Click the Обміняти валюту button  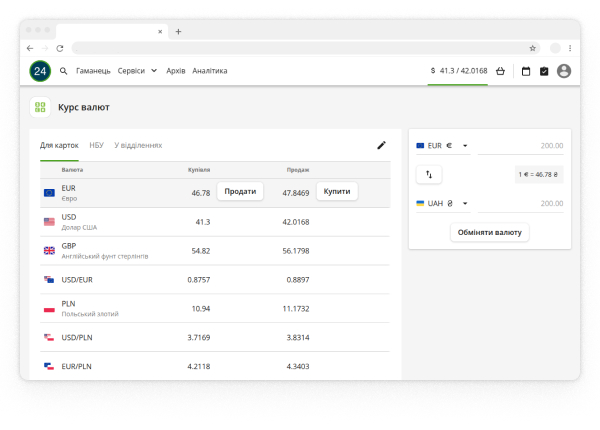point(490,232)
